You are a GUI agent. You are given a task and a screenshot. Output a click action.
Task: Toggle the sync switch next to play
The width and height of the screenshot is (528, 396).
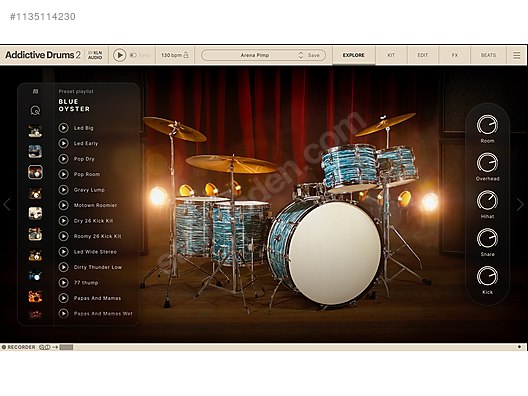133,55
